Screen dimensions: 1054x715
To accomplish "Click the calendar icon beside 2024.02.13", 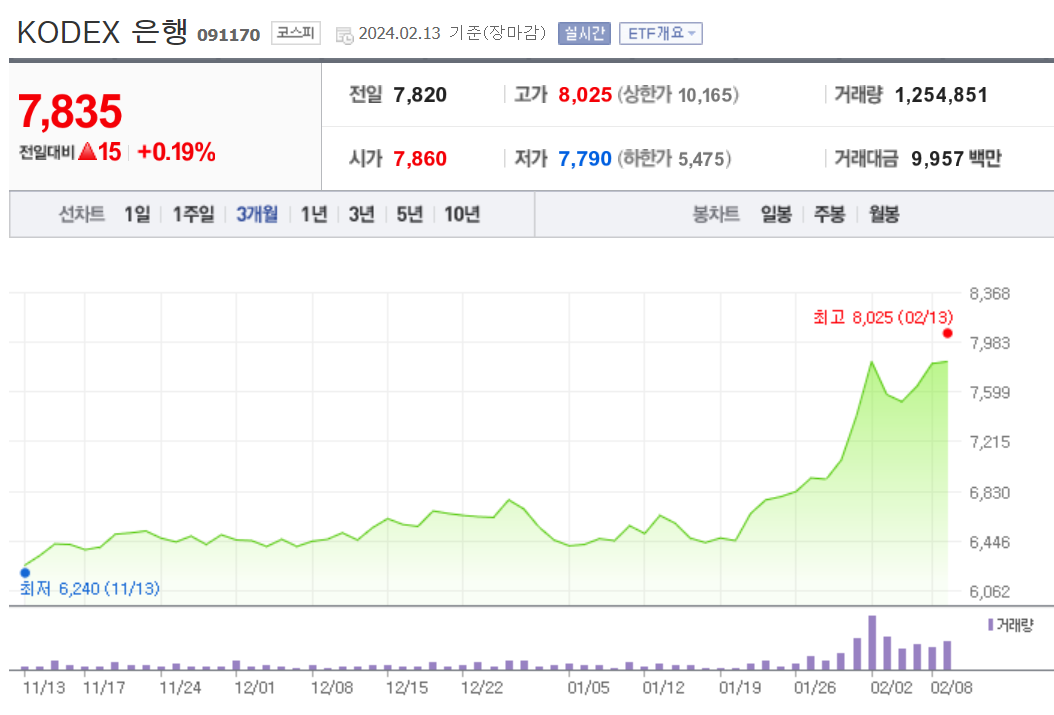I will coord(344,35).
